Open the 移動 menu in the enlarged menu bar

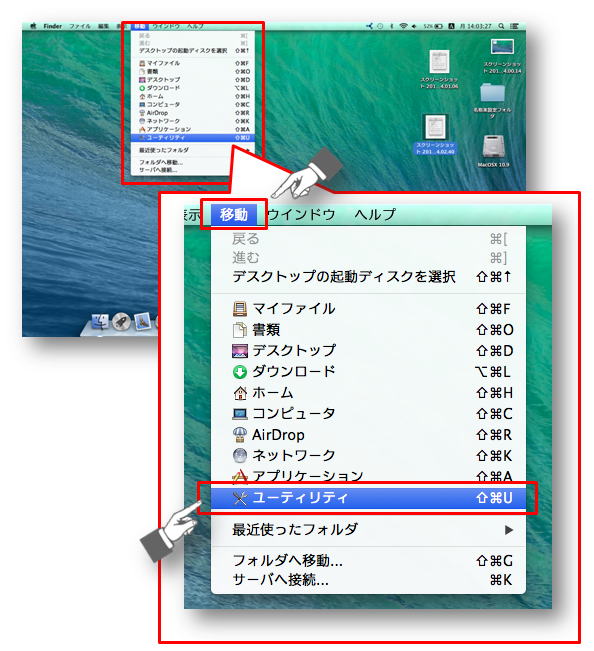point(234,215)
